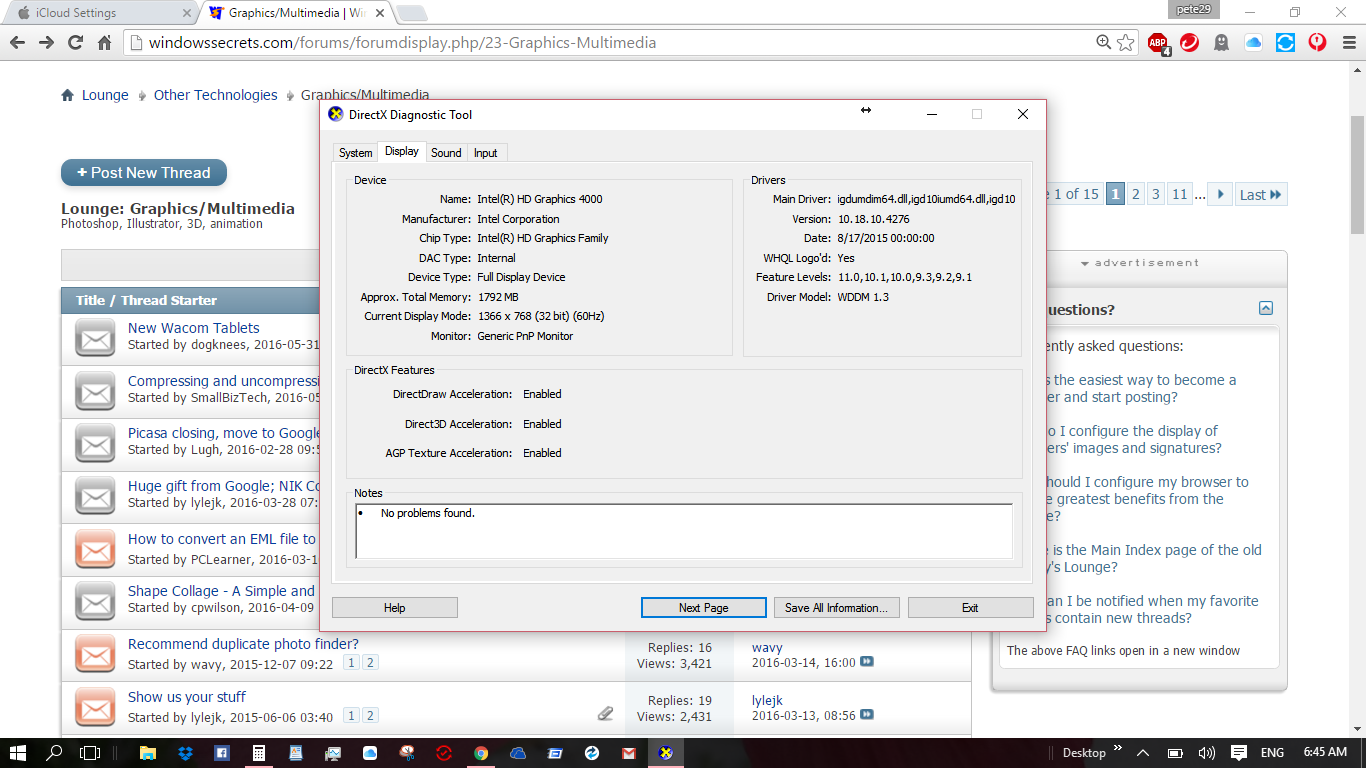This screenshot has width=1366, height=768.
Task: Click the Next Page button
Action: tap(703, 608)
